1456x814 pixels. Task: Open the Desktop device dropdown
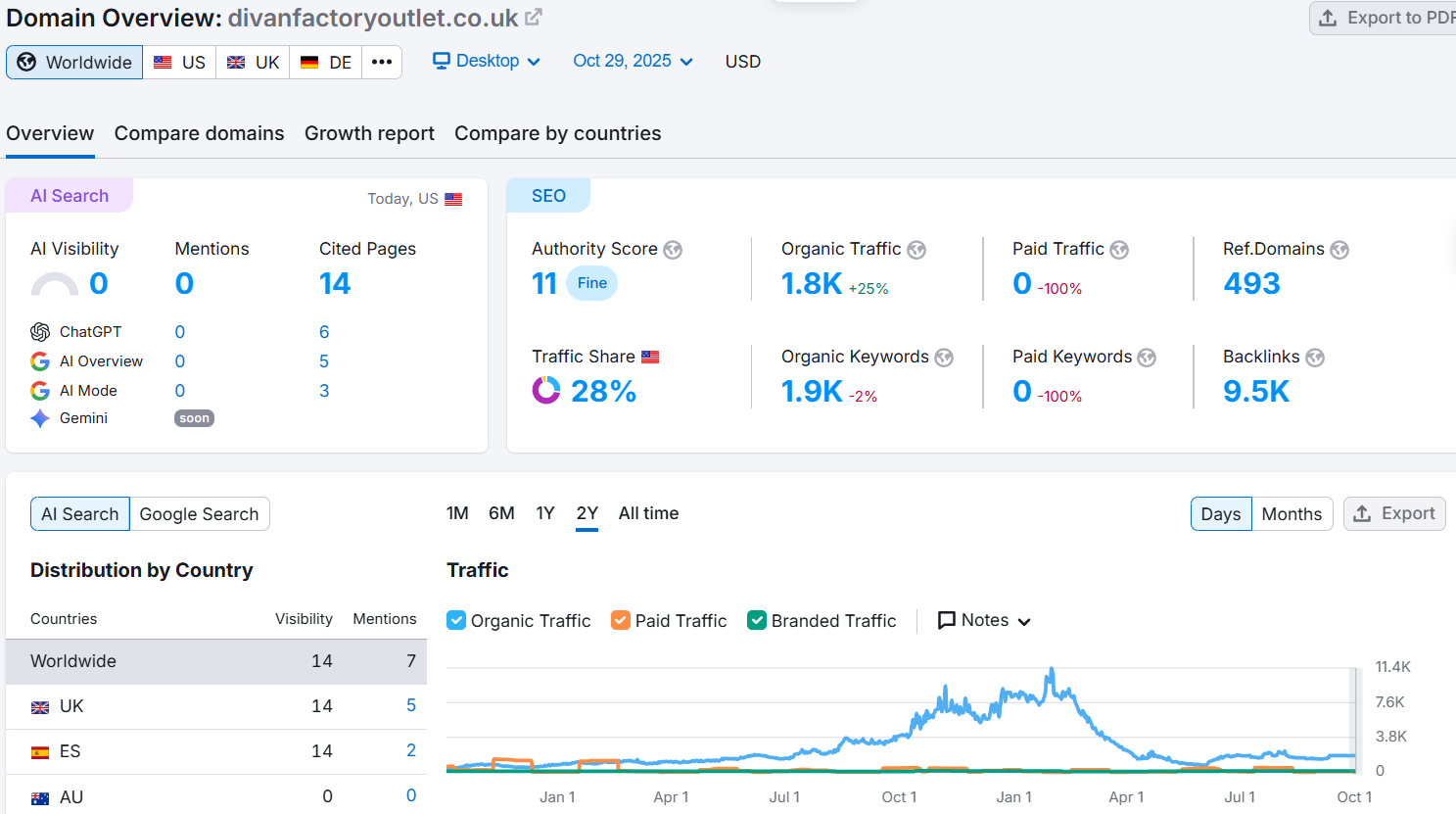coord(487,61)
